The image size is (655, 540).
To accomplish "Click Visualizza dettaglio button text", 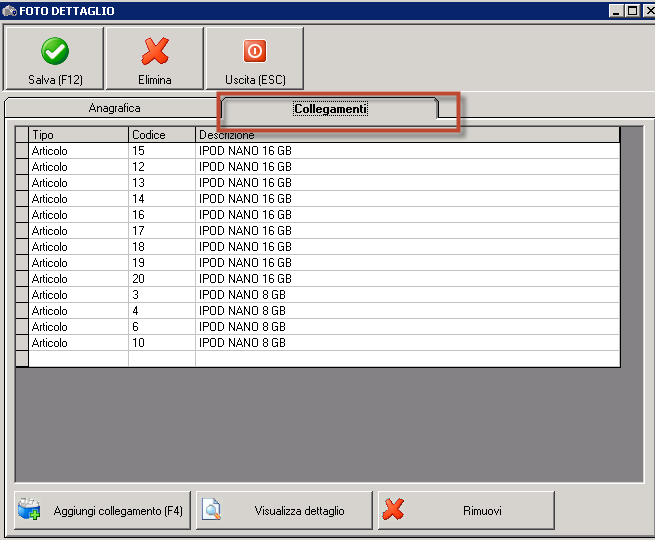I will [x=300, y=511].
